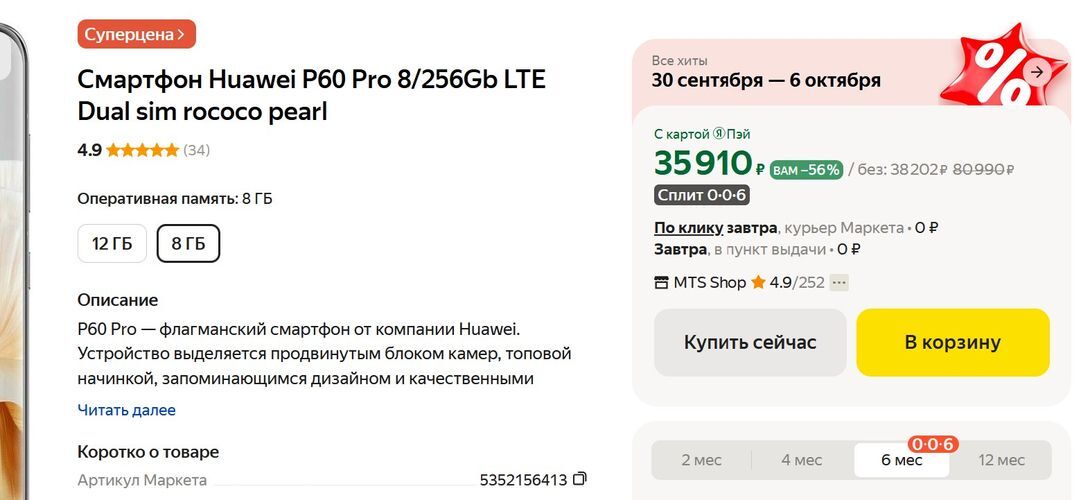The width and height of the screenshot is (1090, 500).
Task: Open the По клику delivery link
Action: click(690, 227)
